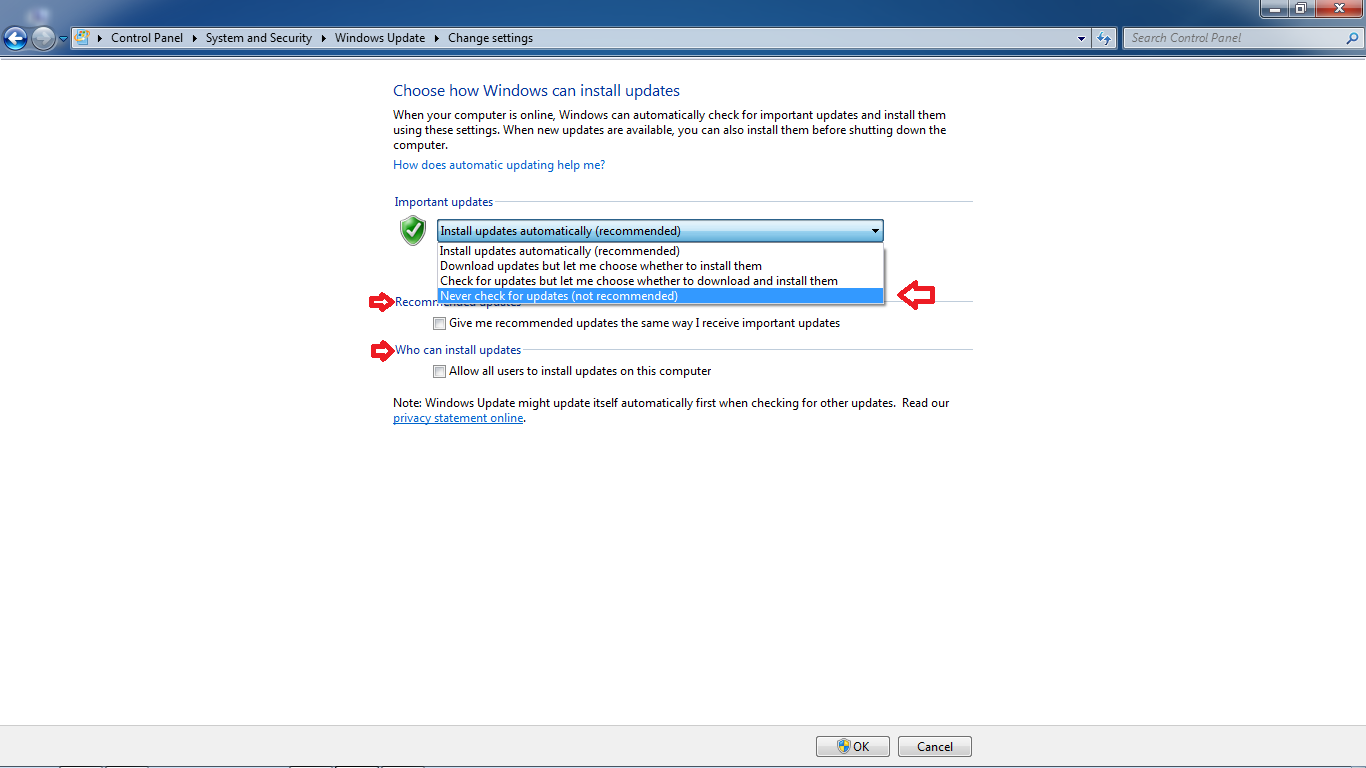Open the address bar history dropdown
The image size is (1366, 768).
coord(1080,37)
